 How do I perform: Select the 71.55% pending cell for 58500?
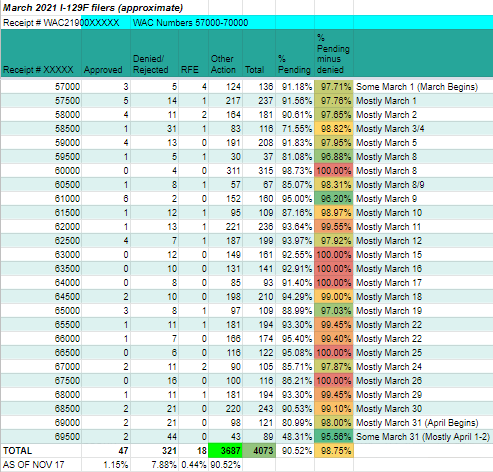tap(295, 129)
